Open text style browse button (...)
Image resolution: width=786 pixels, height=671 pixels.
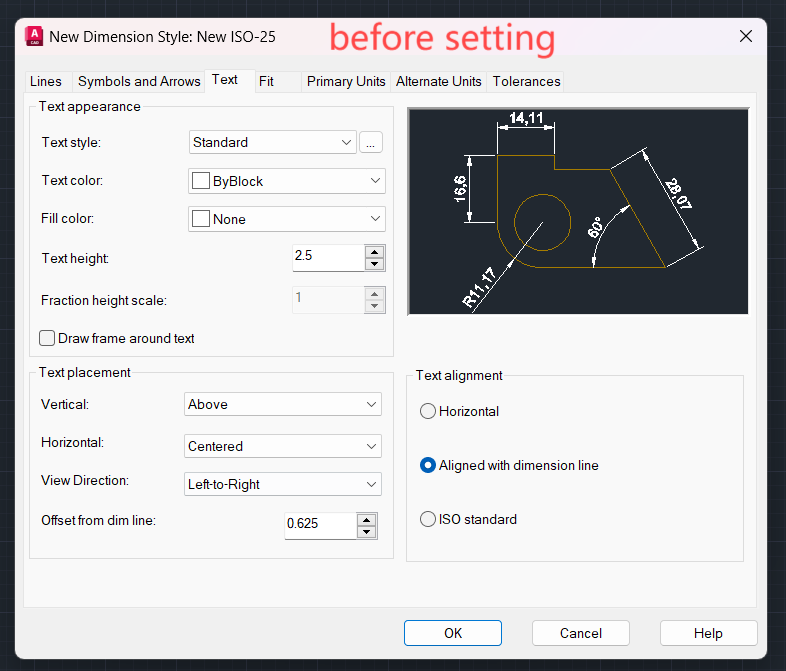370,143
